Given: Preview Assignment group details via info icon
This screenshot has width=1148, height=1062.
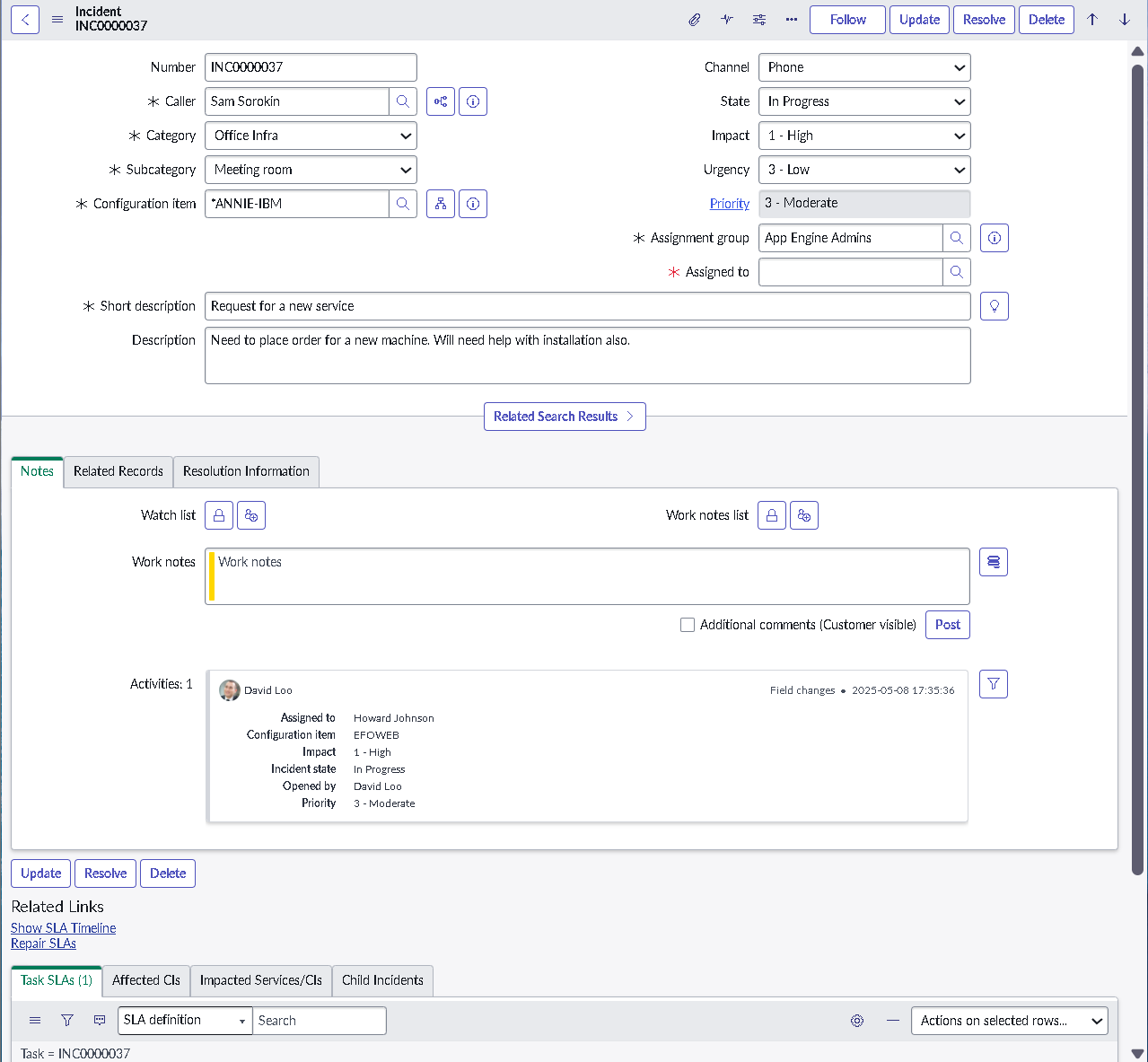Looking at the screenshot, I should [994, 238].
